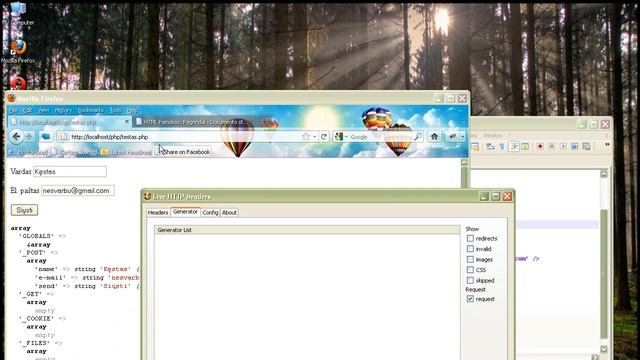
Task: Click the blue icon beside forward arrow
Action: pos(46,136)
